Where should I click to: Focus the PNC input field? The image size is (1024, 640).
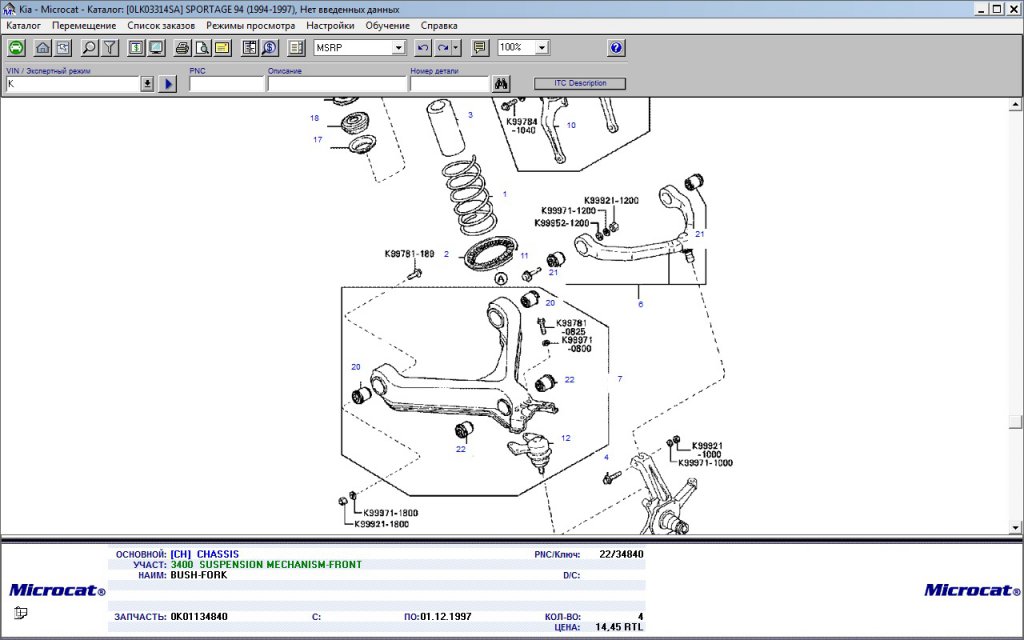click(226, 84)
